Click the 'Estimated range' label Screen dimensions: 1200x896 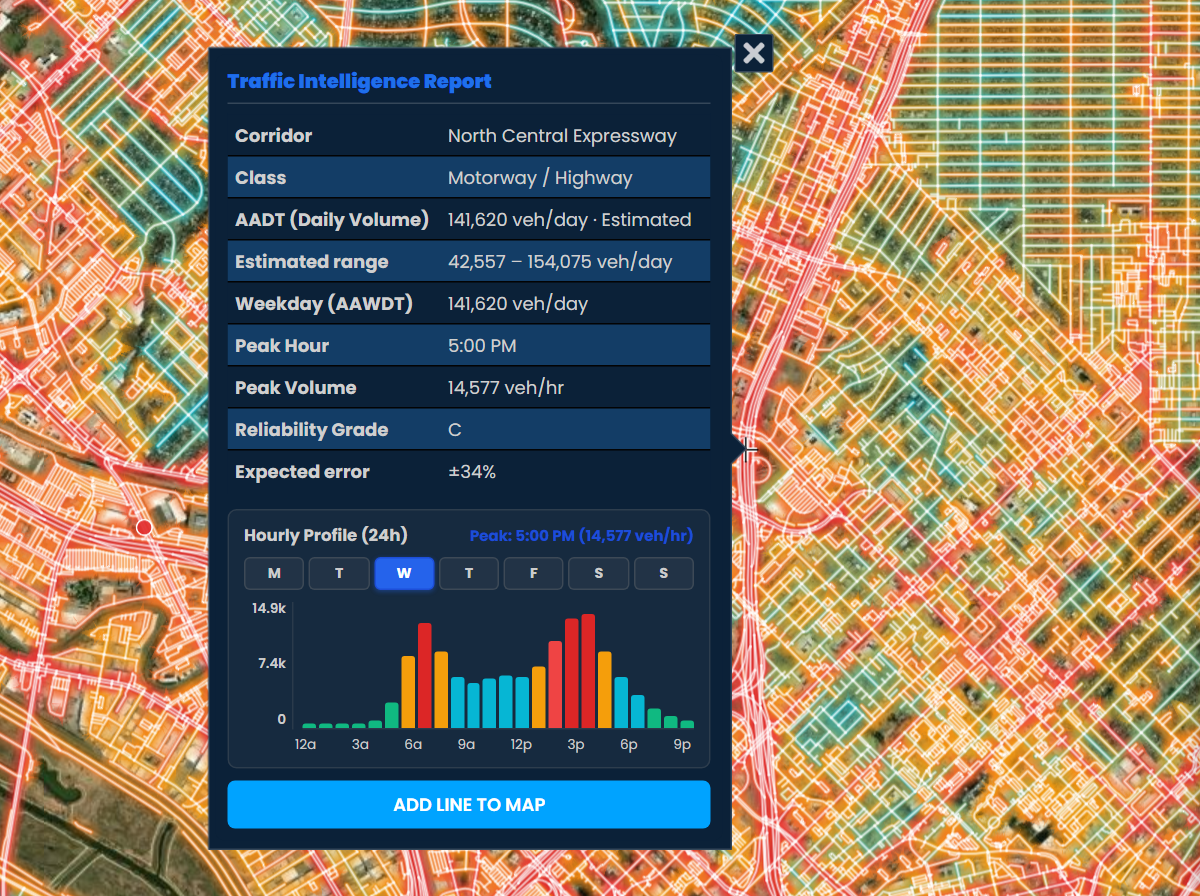(x=311, y=262)
